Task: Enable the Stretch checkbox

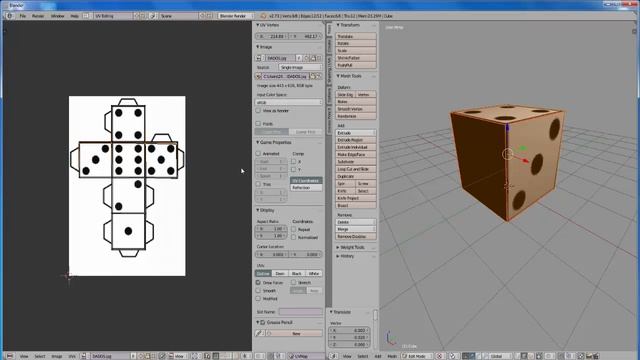Action: tap(293, 282)
